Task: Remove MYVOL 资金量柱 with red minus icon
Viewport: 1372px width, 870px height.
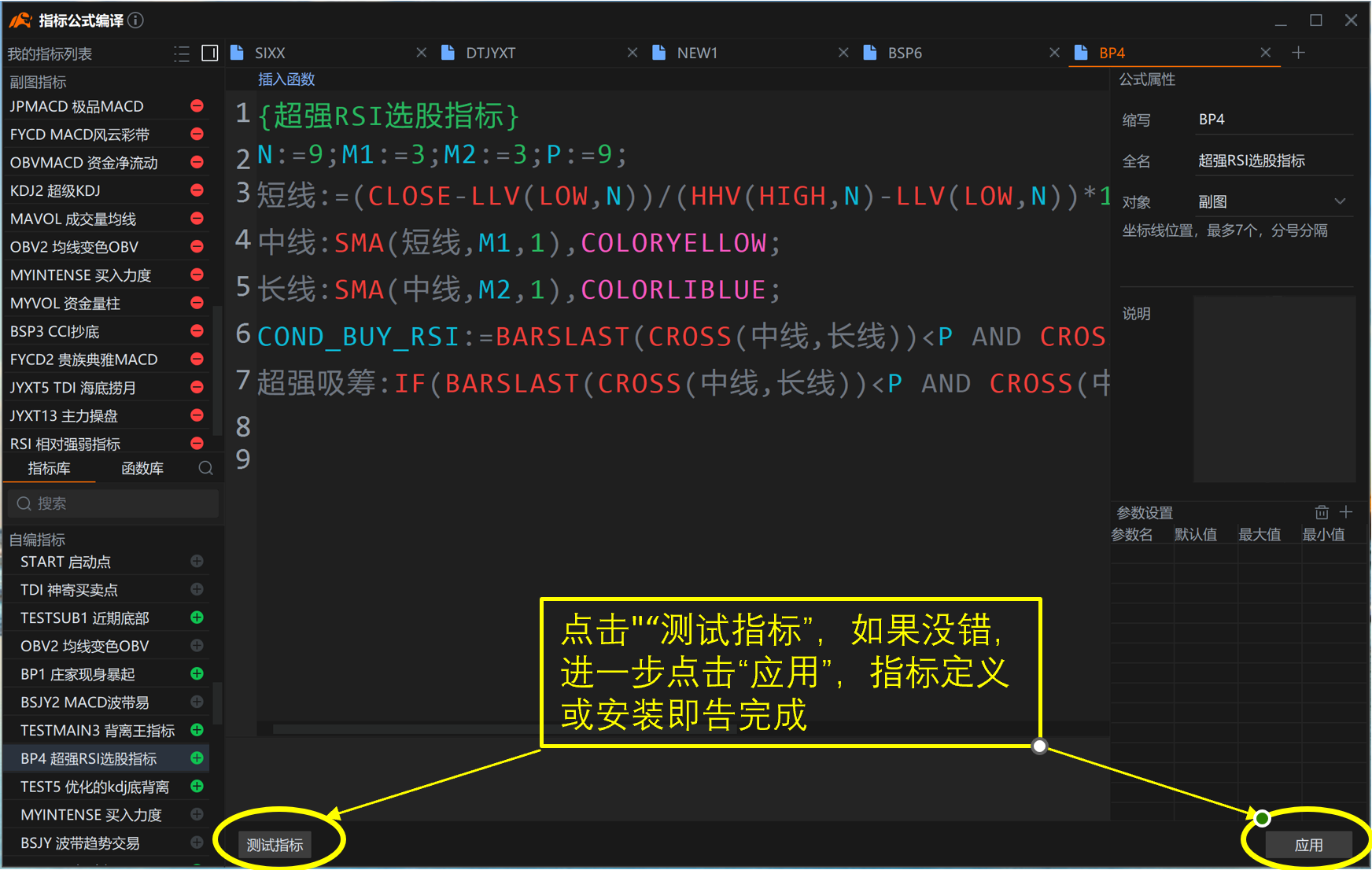Action: (197, 303)
